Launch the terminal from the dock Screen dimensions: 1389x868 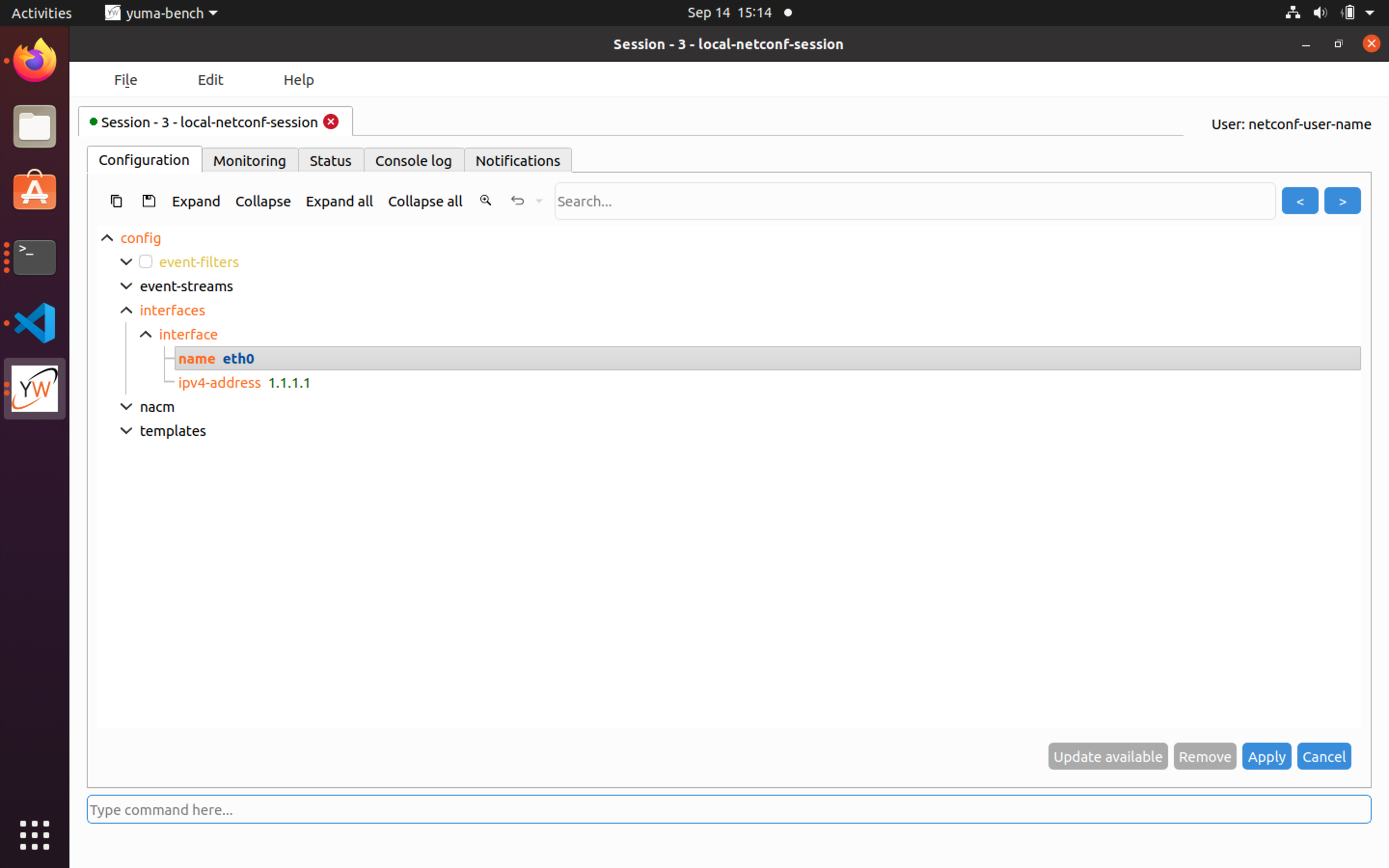[34, 257]
